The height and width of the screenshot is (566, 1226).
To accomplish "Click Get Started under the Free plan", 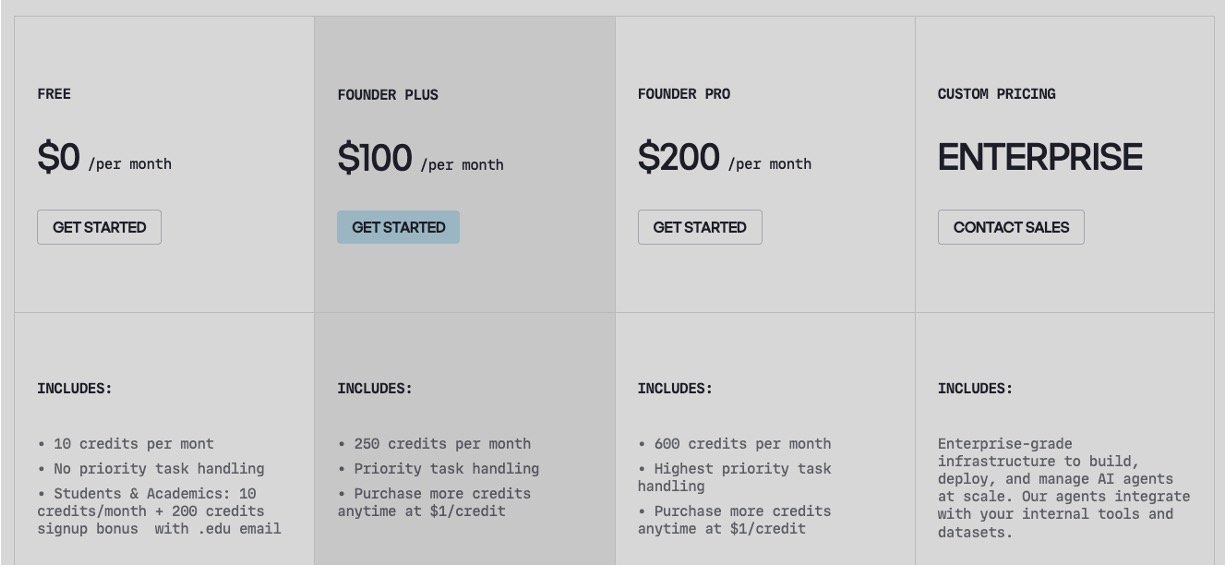I will pos(99,227).
